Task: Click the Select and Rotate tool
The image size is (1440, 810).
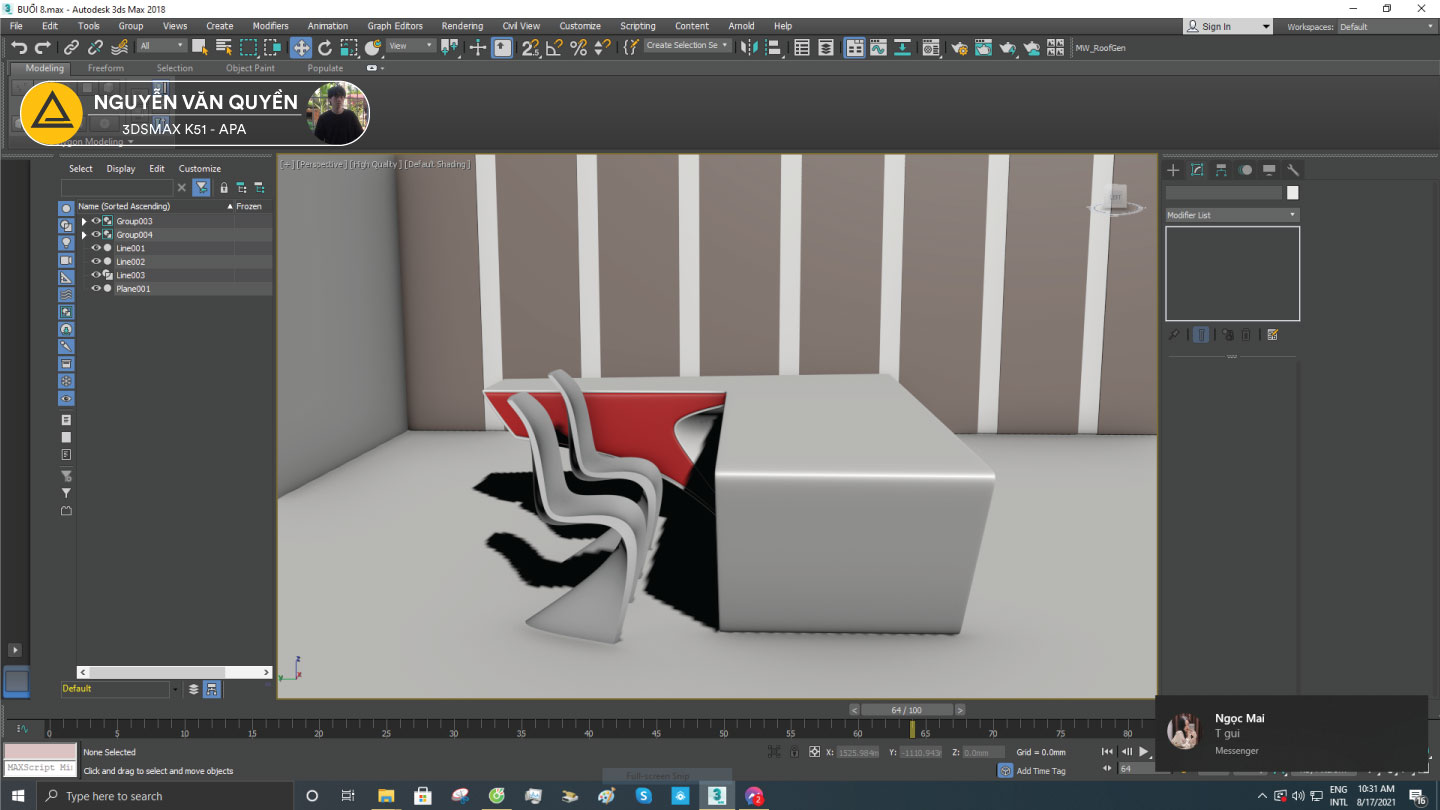Action: (325, 47)
